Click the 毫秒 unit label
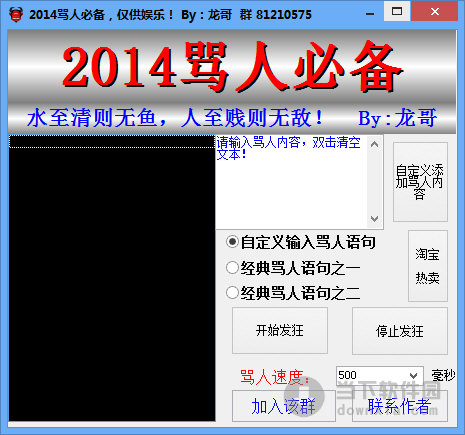 [x=443, y=375]
